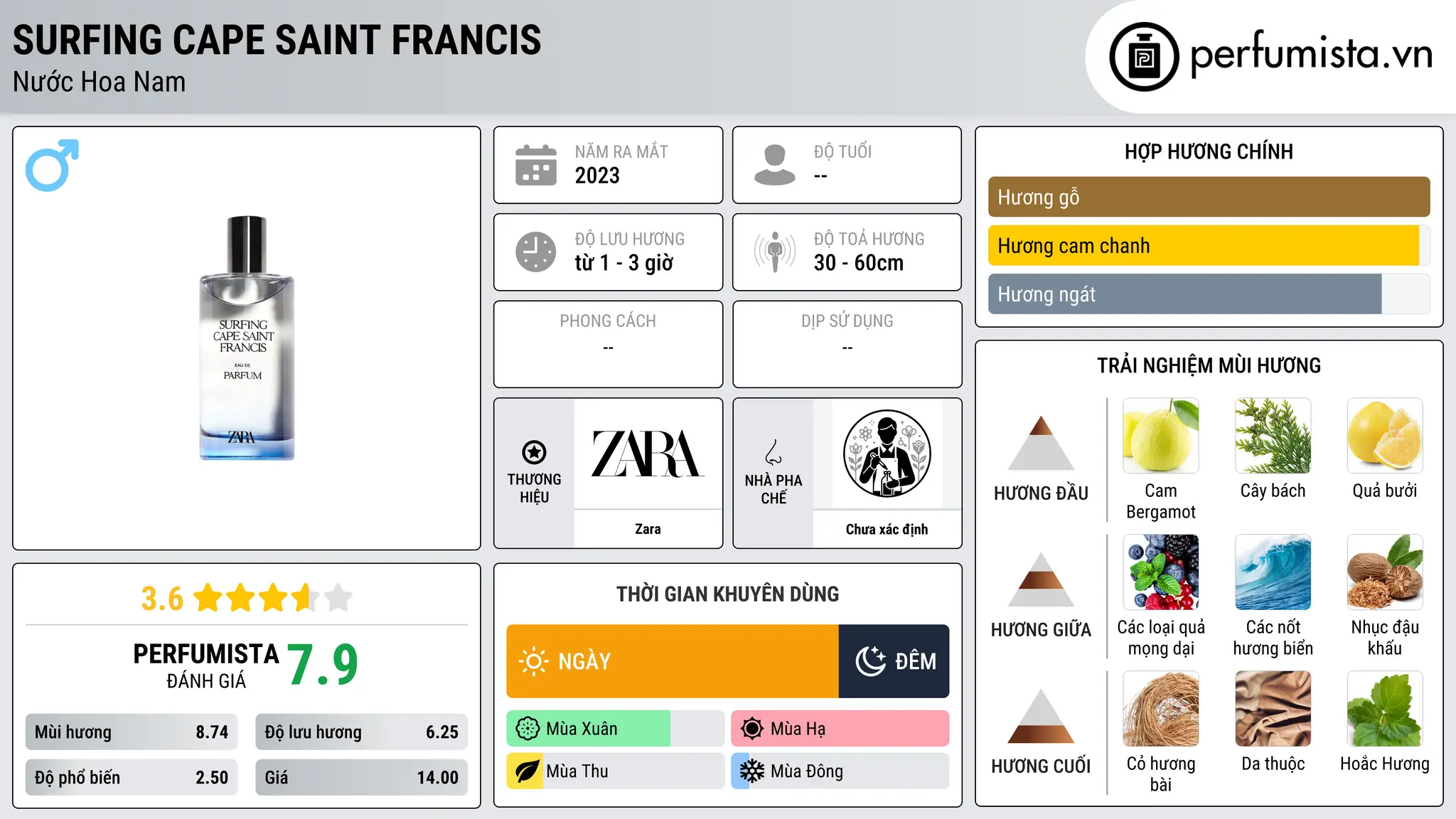
Task: Click the clock icon for longevity
Action: [x=536, y=252]
